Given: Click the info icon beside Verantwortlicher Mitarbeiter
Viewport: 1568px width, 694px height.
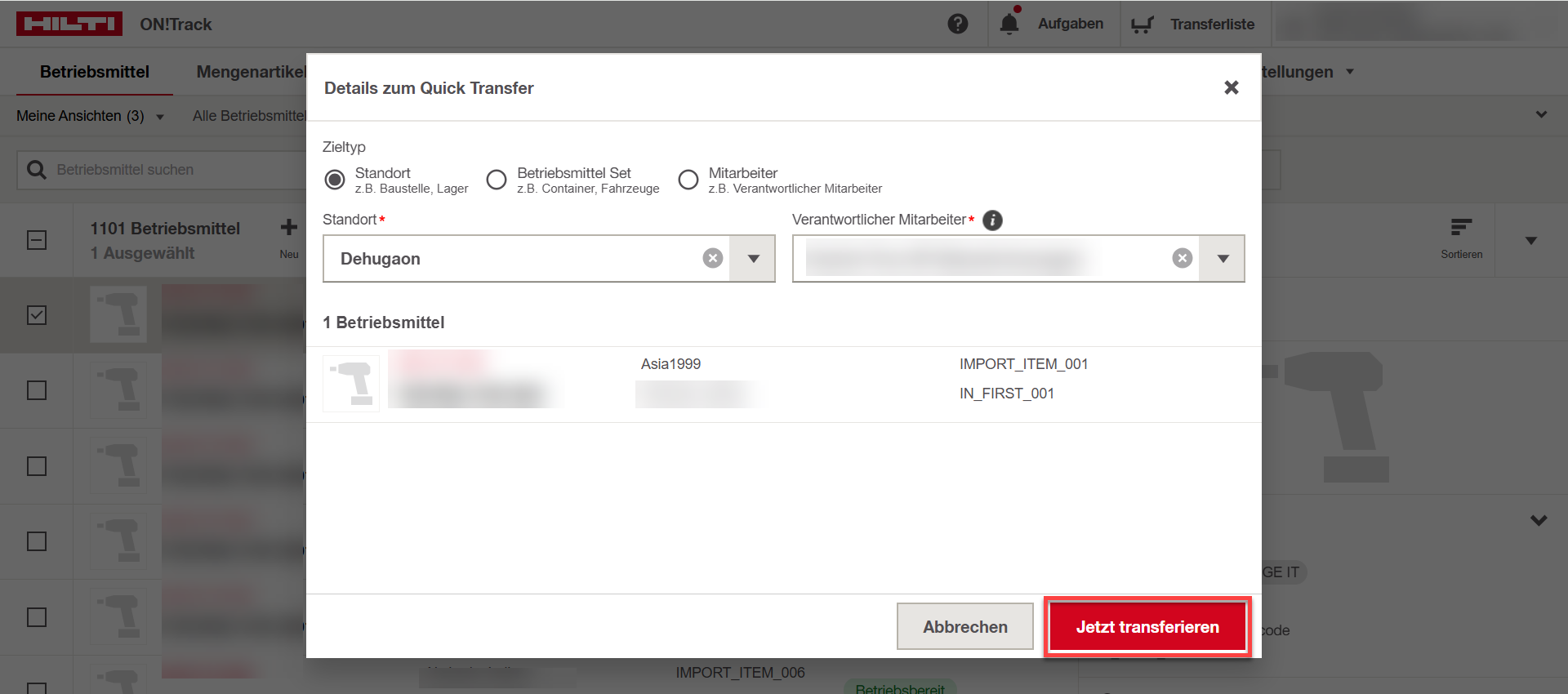Looking at the screenshot, I should (x=992, y=220).
